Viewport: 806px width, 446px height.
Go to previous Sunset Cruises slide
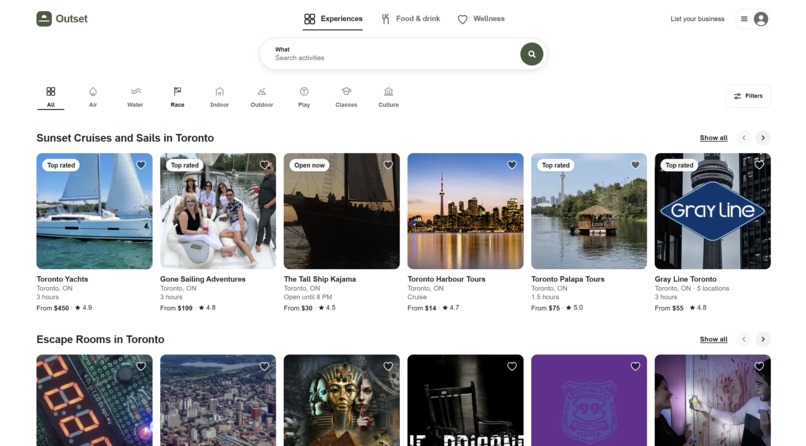[743, 138]
